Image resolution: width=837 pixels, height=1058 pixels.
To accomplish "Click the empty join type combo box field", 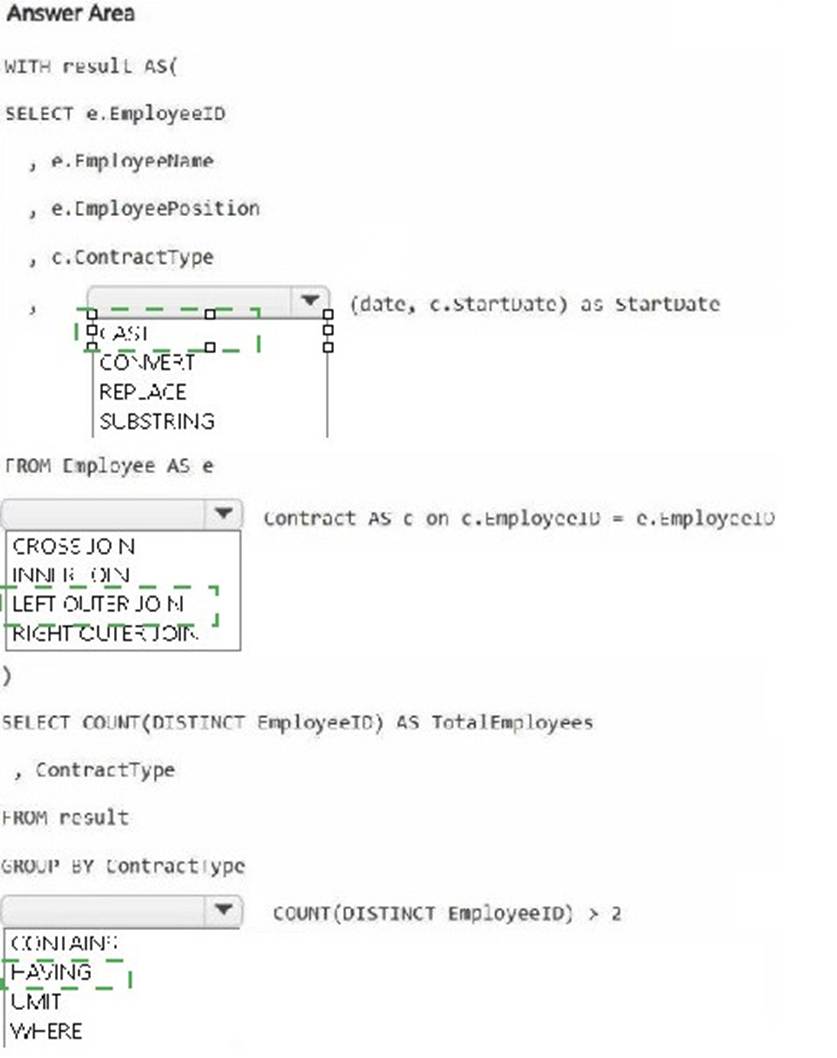I will pyautogui.click(x=103, y=513).
